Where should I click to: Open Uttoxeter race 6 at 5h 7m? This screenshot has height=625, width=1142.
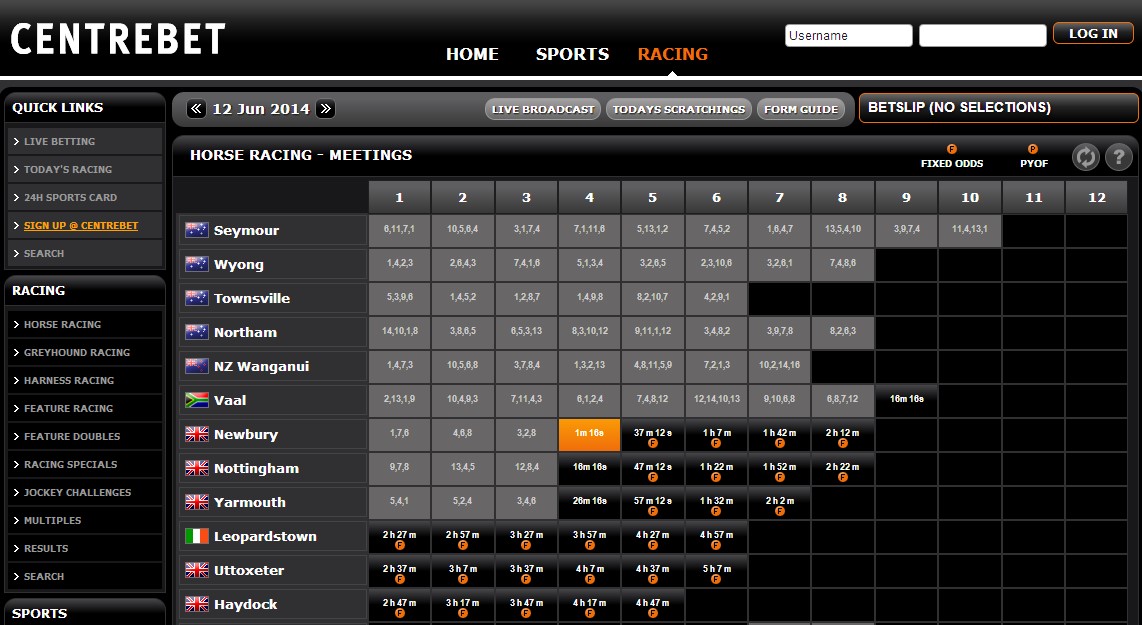point(716,570)
